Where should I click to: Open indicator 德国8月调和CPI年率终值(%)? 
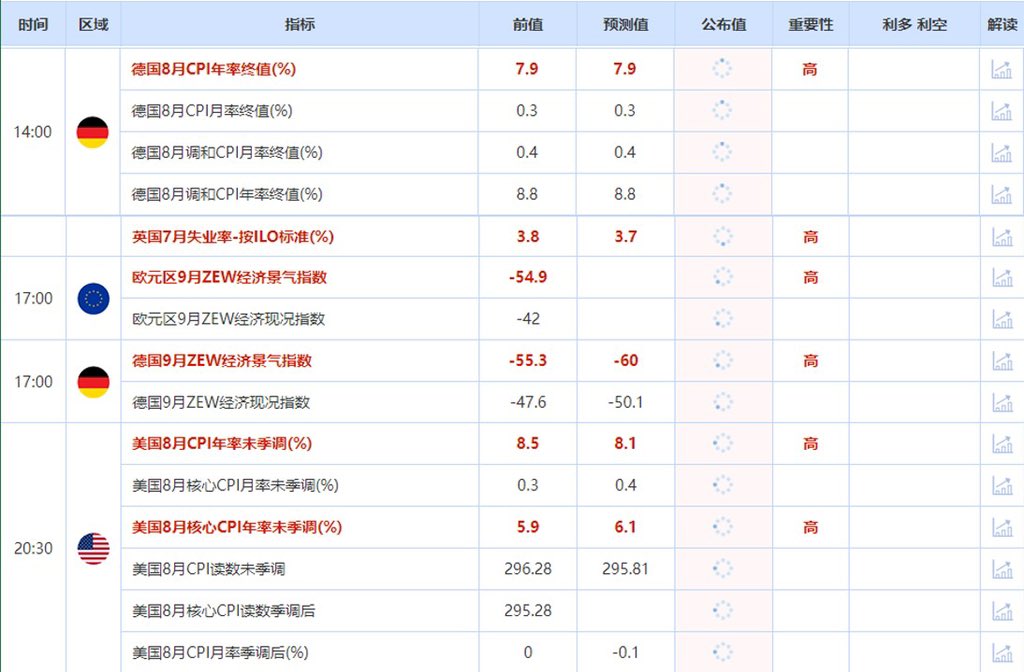coord(227,194)
